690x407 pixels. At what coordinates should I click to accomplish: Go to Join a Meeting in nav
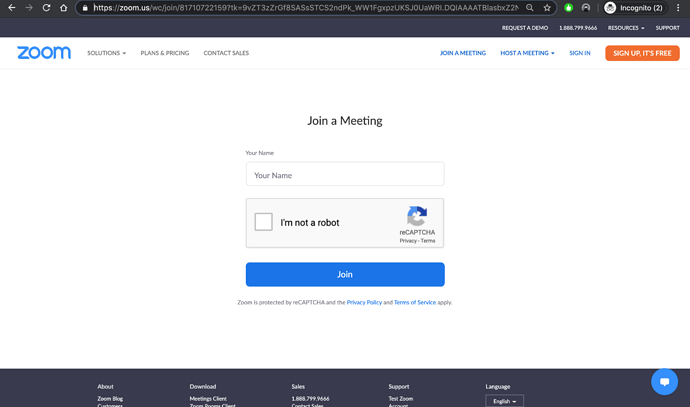[x=463, y=53]
